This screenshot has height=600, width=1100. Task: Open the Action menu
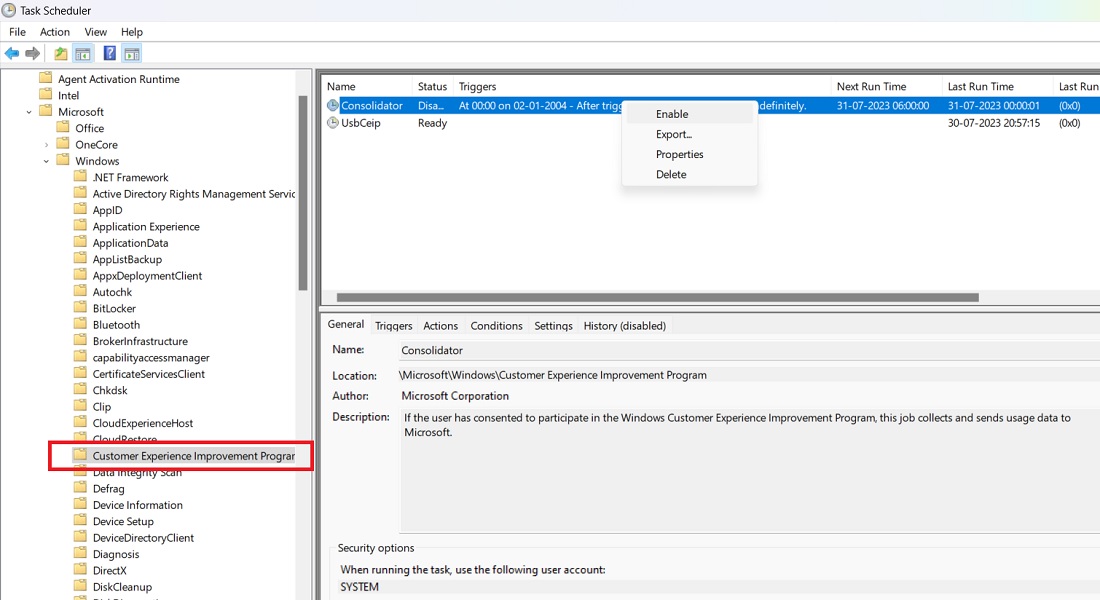[x=54, y=31]
